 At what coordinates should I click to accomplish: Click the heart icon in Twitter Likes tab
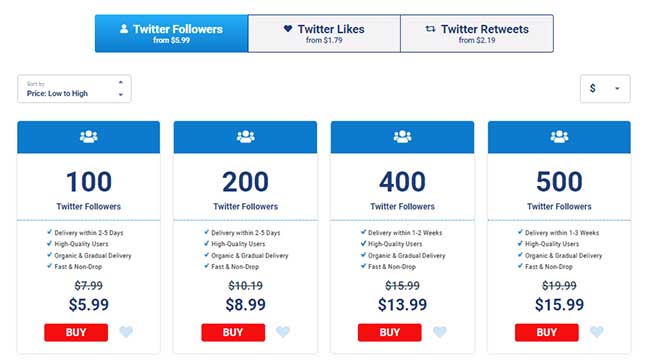[x=288, y=29]
